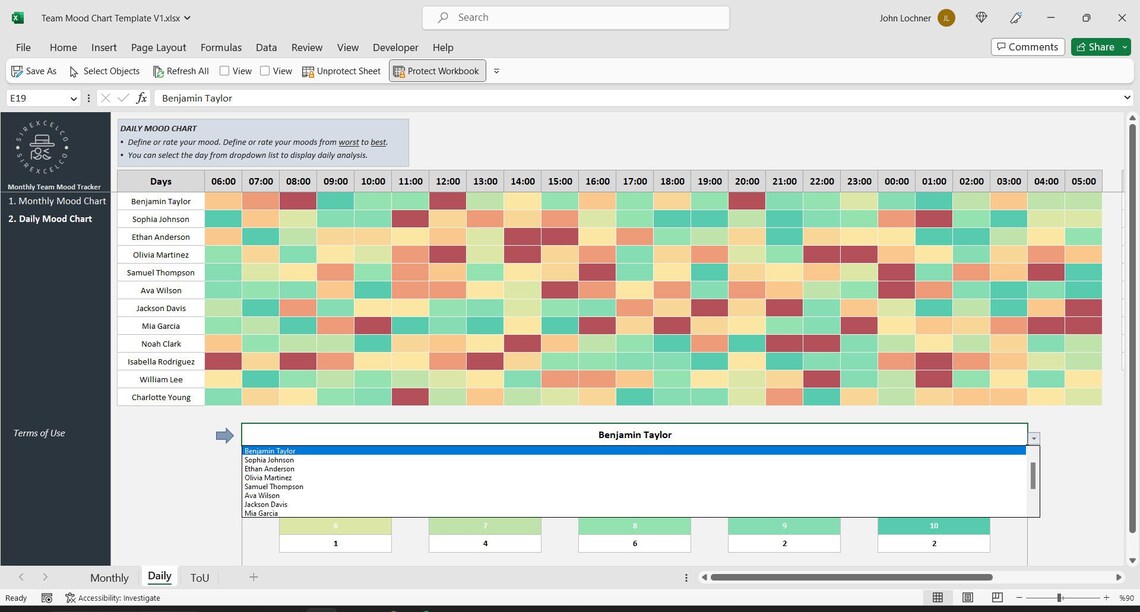Open the Developer ribbon tab

coord(394,47)
